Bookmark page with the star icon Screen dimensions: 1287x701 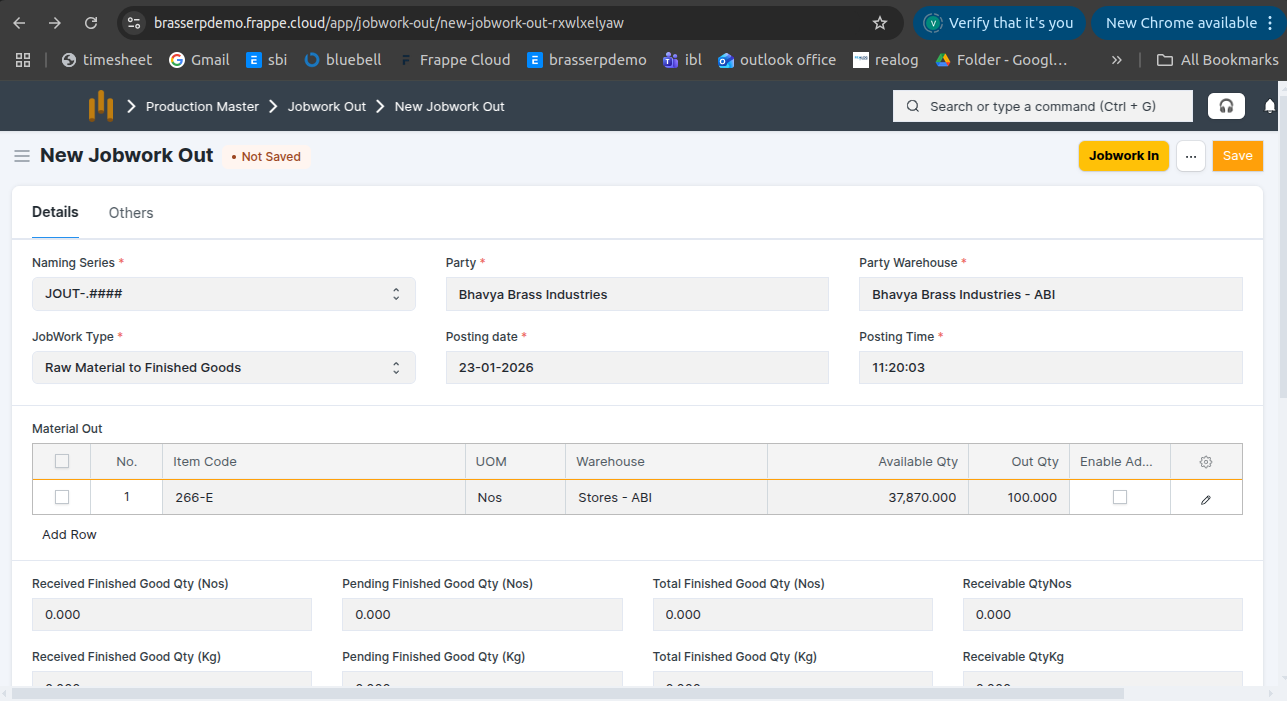click(880, 23)
